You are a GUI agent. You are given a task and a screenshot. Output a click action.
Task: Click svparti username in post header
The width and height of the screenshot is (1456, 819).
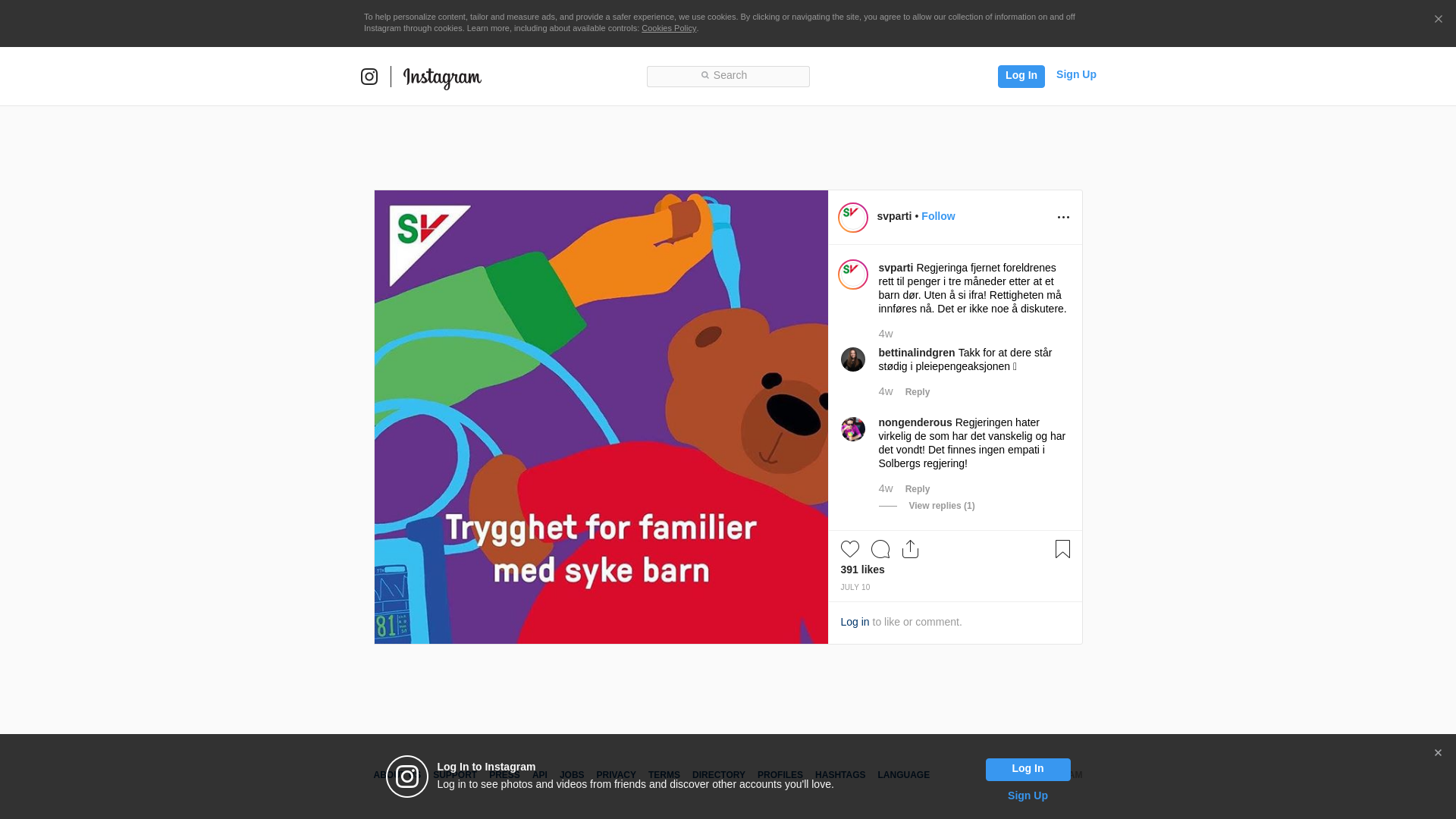pos(894,216)
